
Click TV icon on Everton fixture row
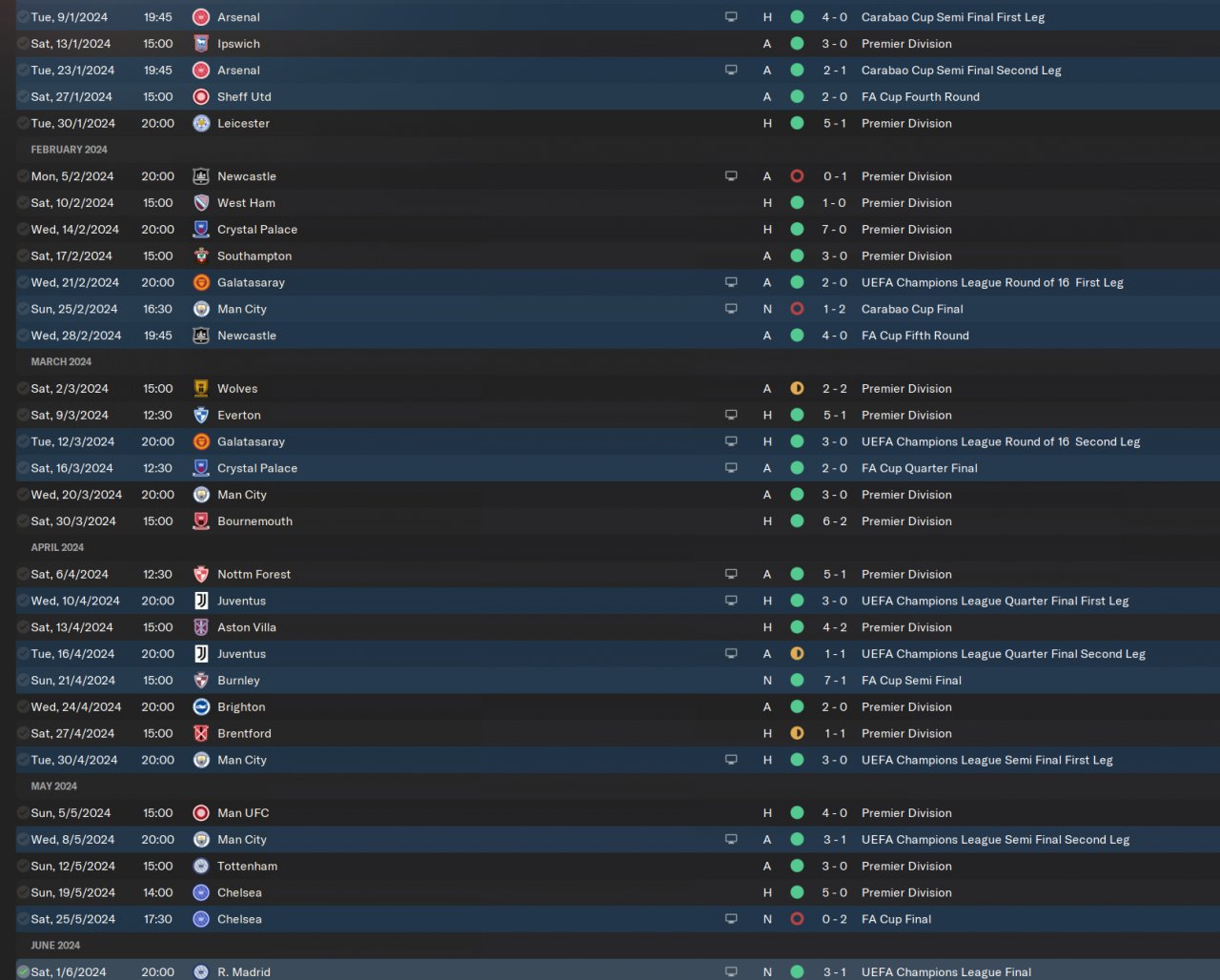click(x=731, y=416)
